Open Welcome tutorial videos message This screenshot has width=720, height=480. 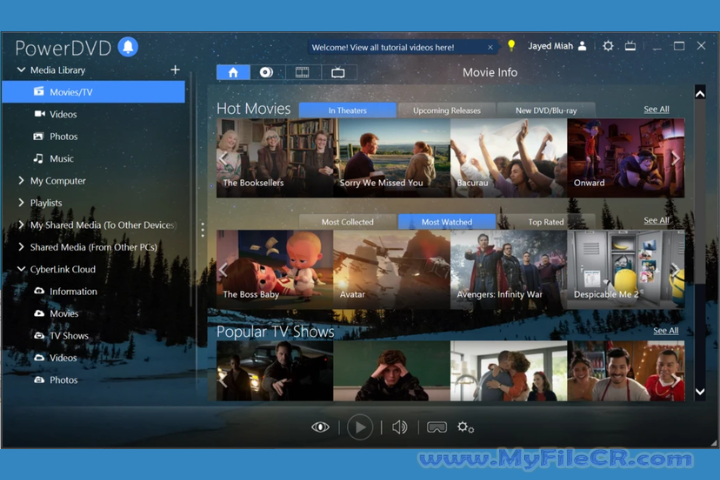click(x=382, y=47)
